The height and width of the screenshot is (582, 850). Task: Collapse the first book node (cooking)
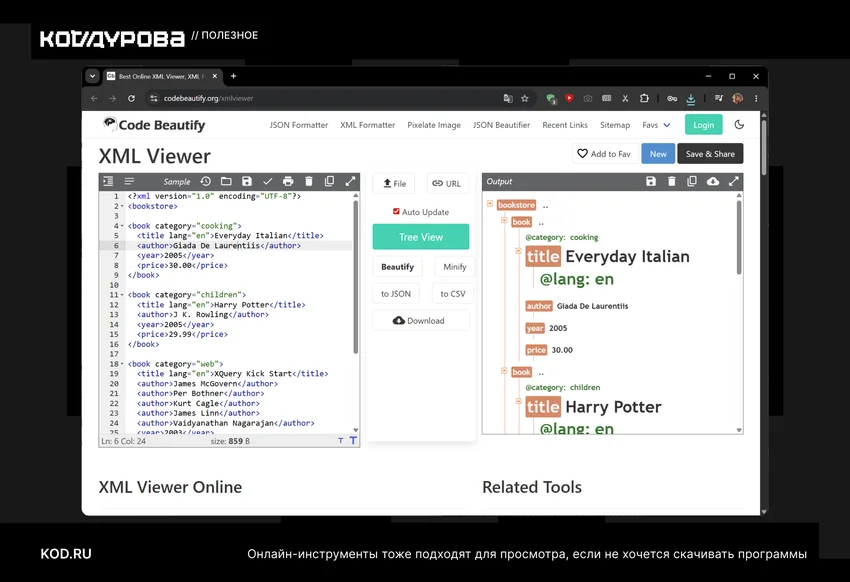504,221
